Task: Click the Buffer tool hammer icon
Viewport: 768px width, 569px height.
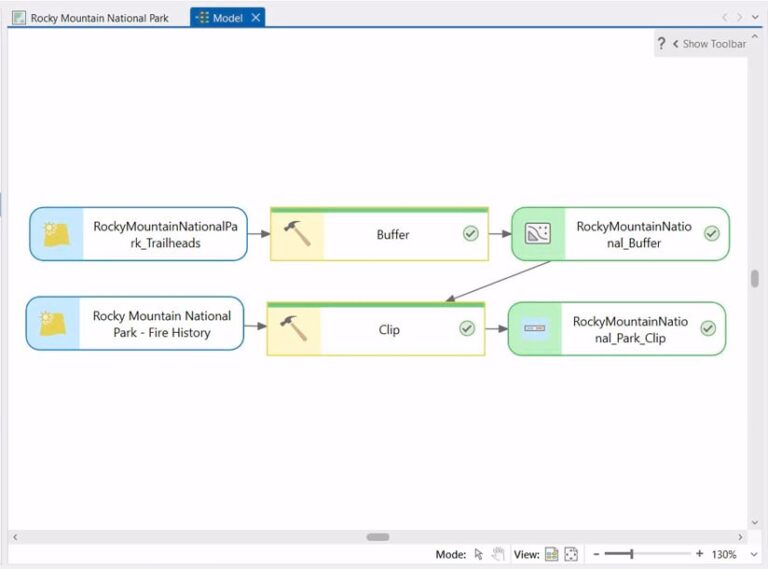Action: pos(297,233)
